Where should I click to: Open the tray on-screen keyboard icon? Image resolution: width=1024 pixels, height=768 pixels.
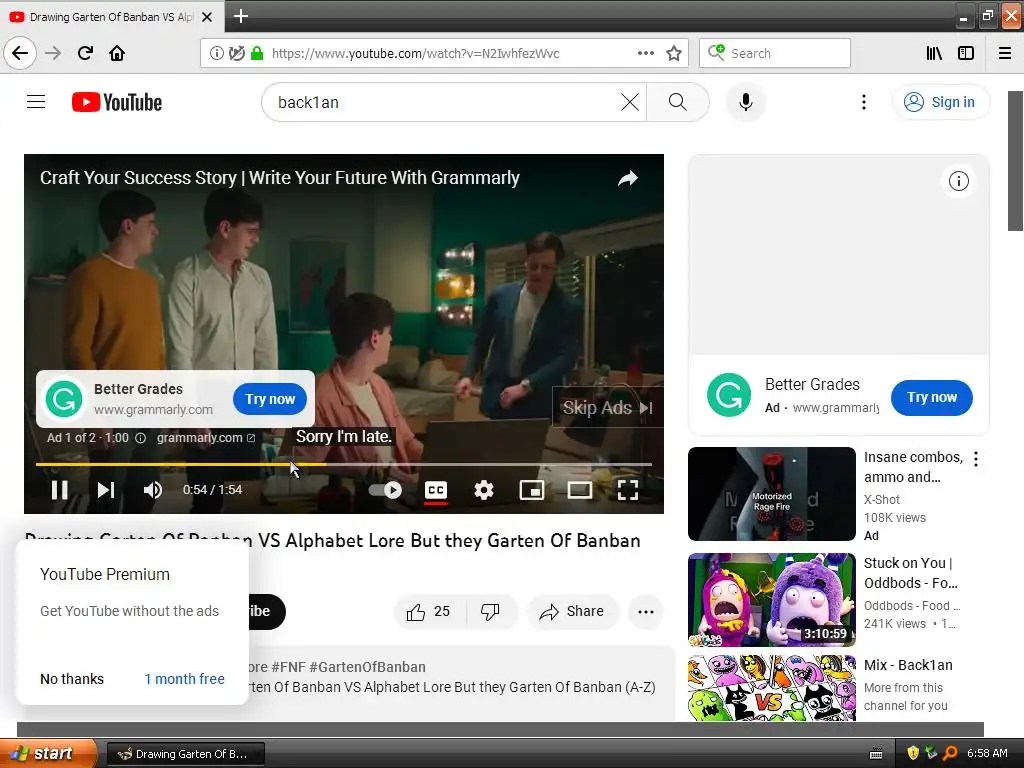(876, 754)
